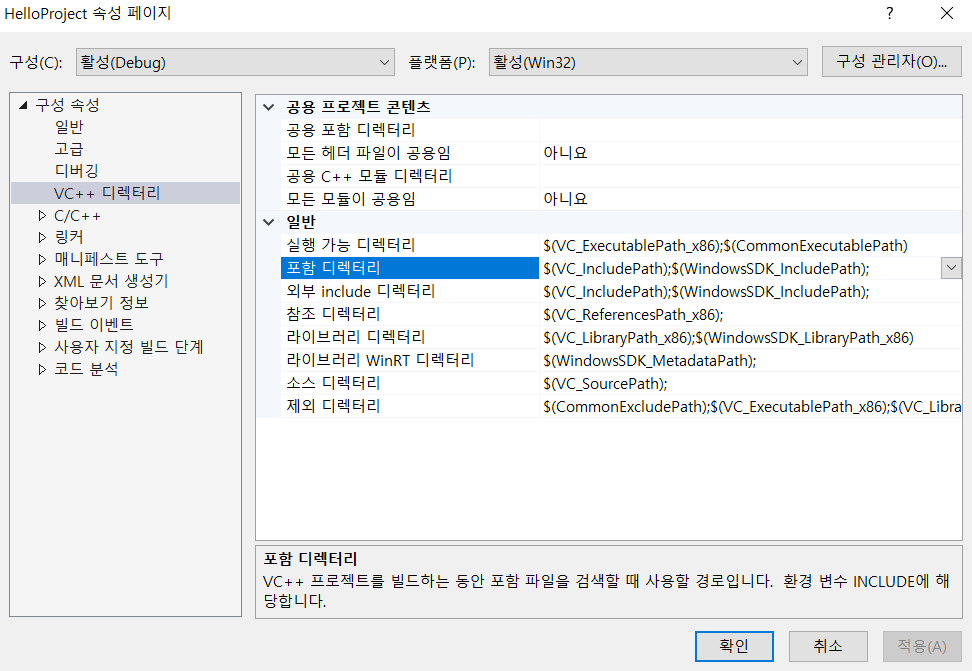Select 일반 under 구성 속성 tree

pyautogui.click(x=69, y=127)
